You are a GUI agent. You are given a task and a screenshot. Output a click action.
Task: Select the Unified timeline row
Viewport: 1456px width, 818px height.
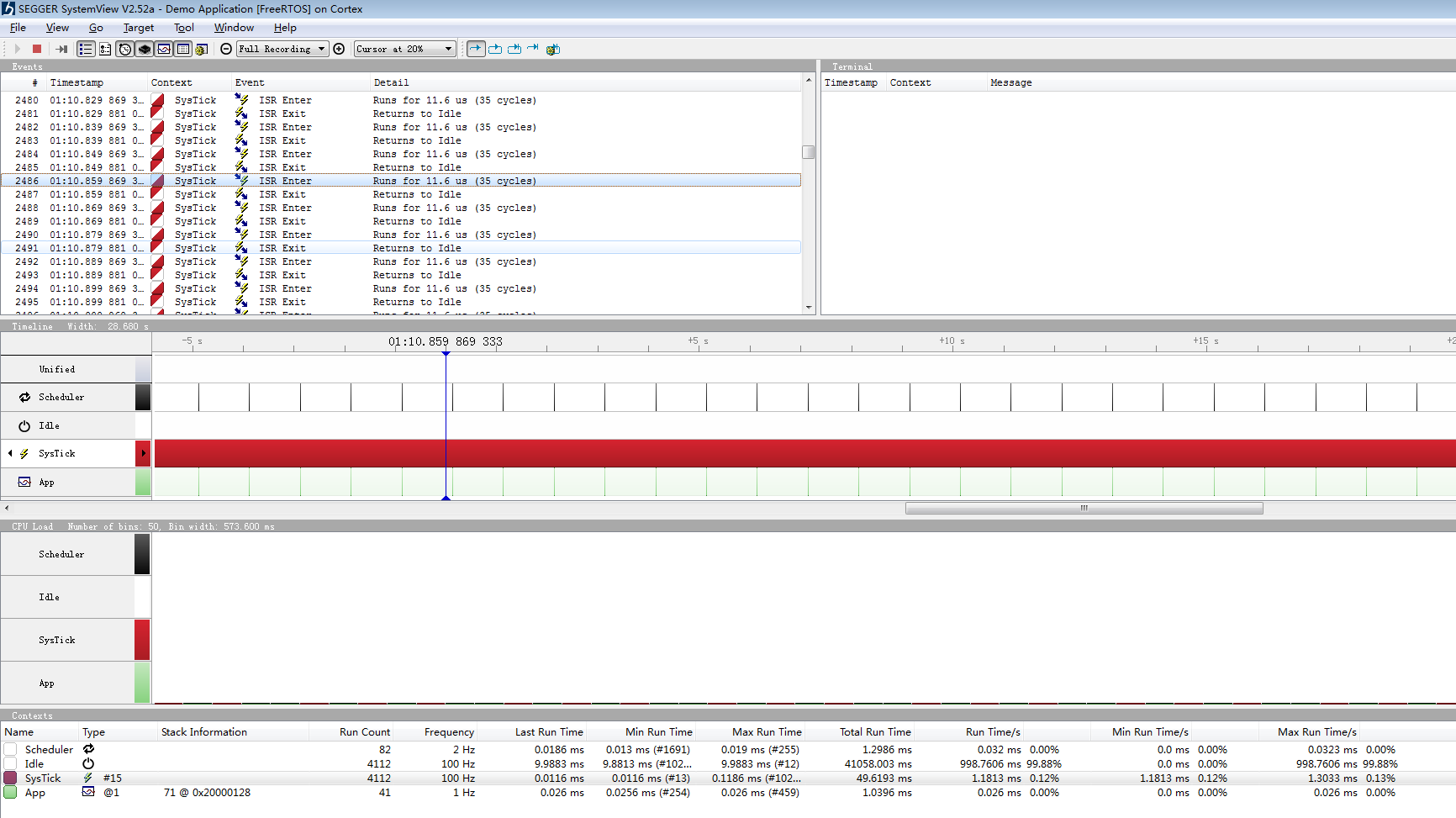(x=57, y=368)
